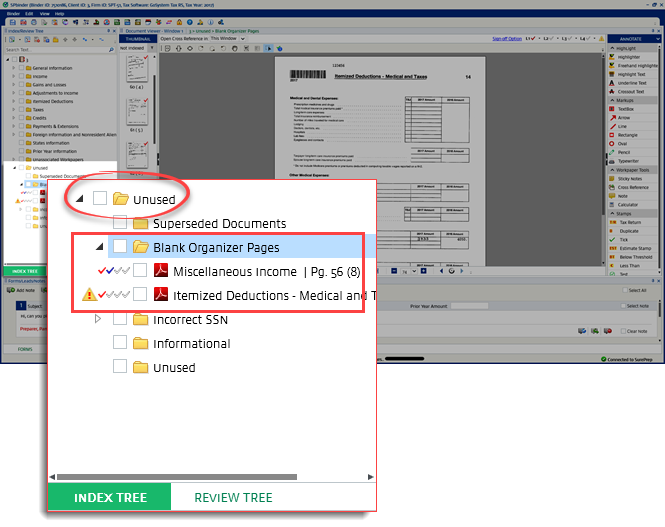Open the Calculator workpaper tool
This screenshot has height=527, width=665.
(629, 204)
